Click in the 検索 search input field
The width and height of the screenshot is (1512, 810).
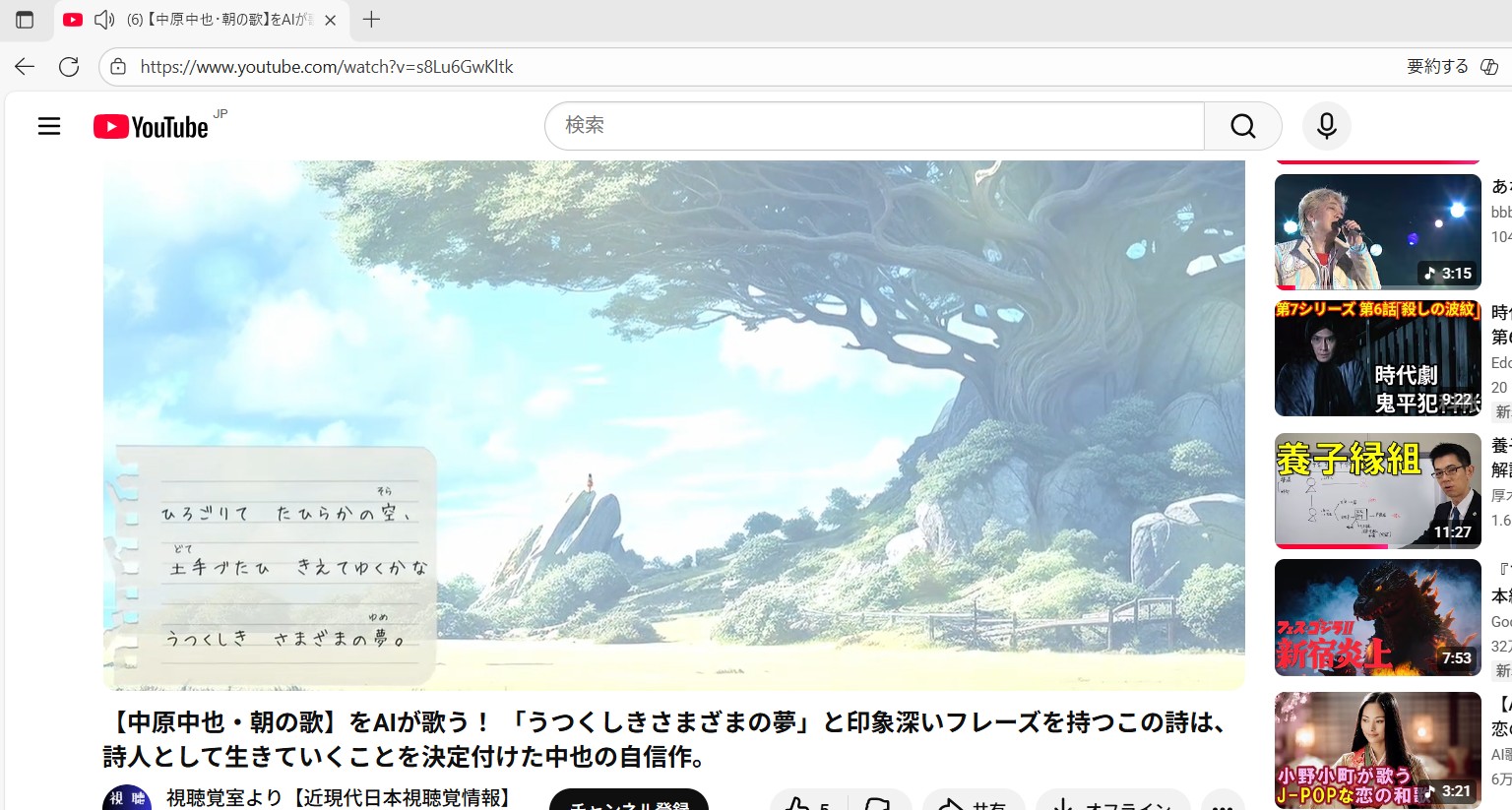[x=874, y=126]
